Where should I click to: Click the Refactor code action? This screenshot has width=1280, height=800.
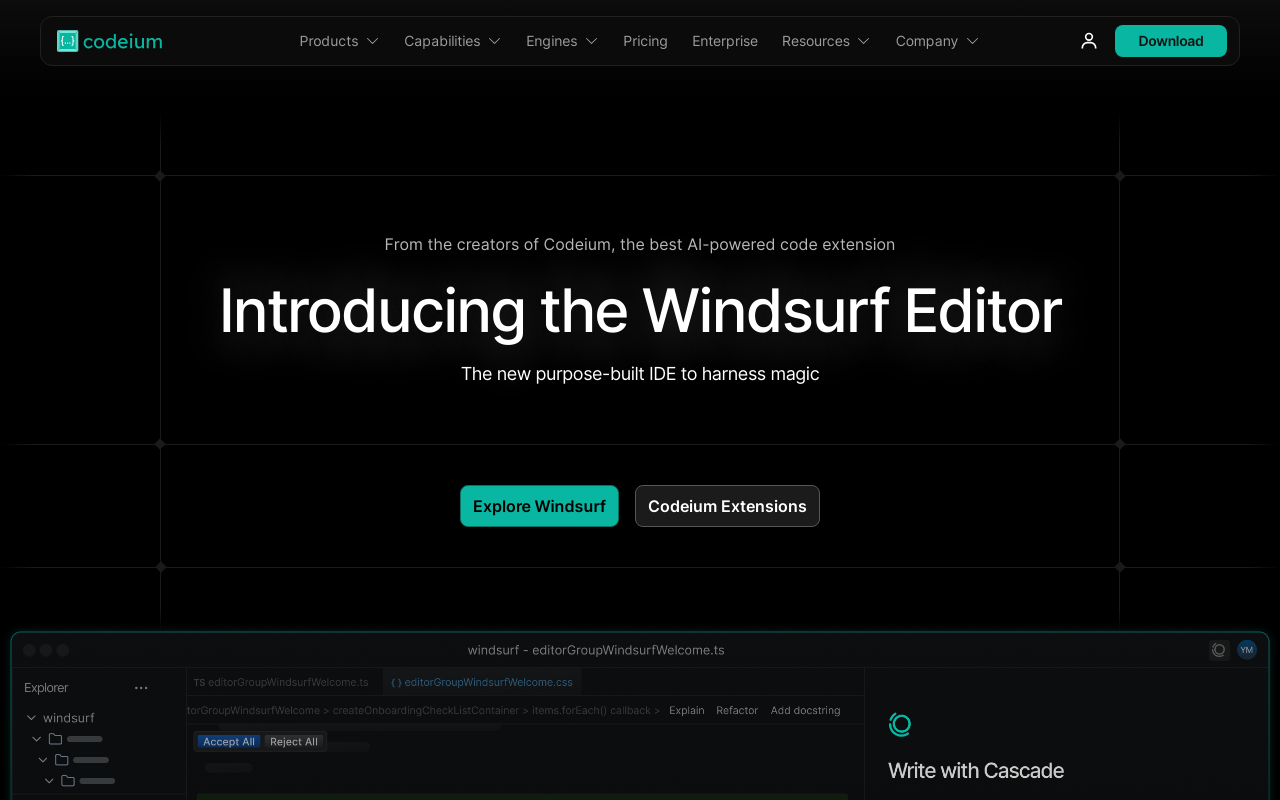737,710
